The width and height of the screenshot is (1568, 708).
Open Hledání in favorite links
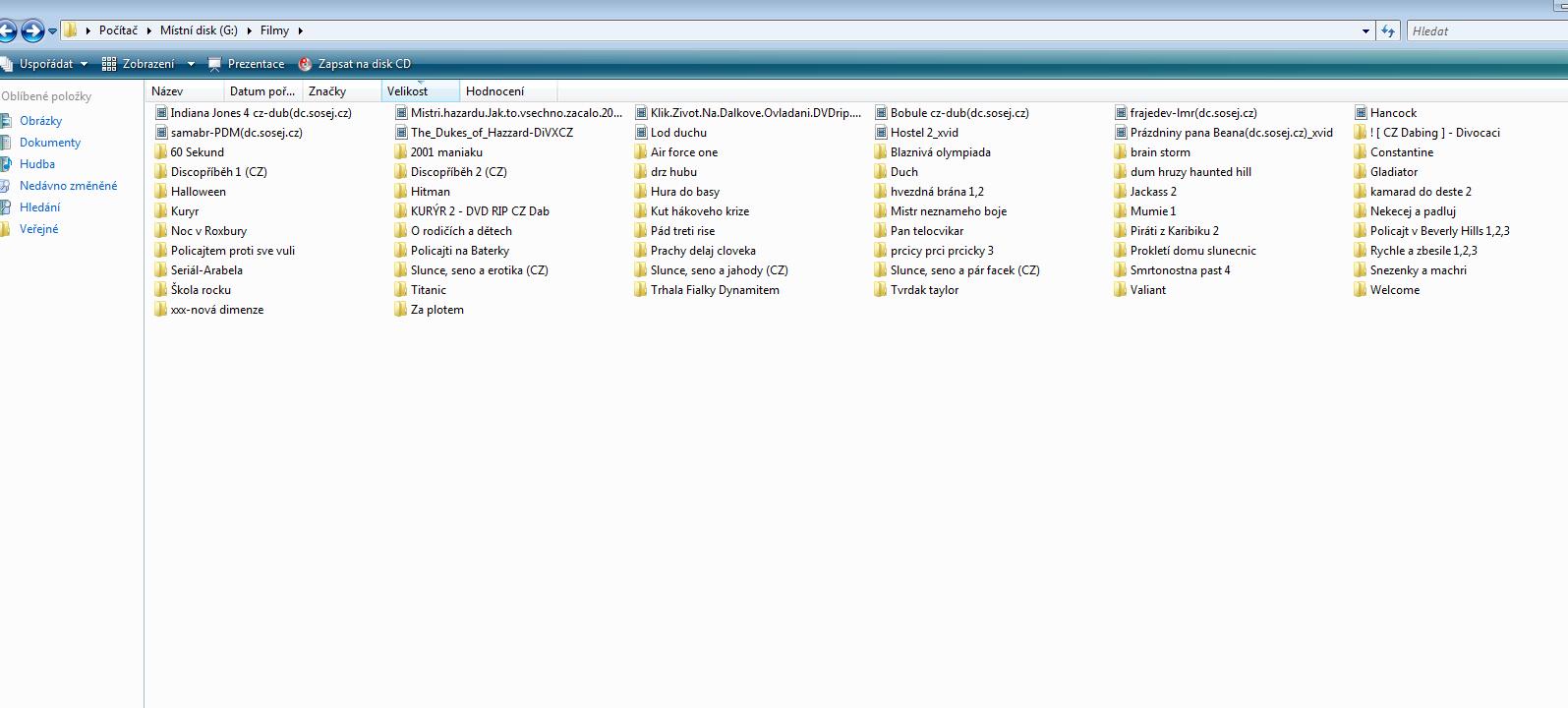coord(39,207)
